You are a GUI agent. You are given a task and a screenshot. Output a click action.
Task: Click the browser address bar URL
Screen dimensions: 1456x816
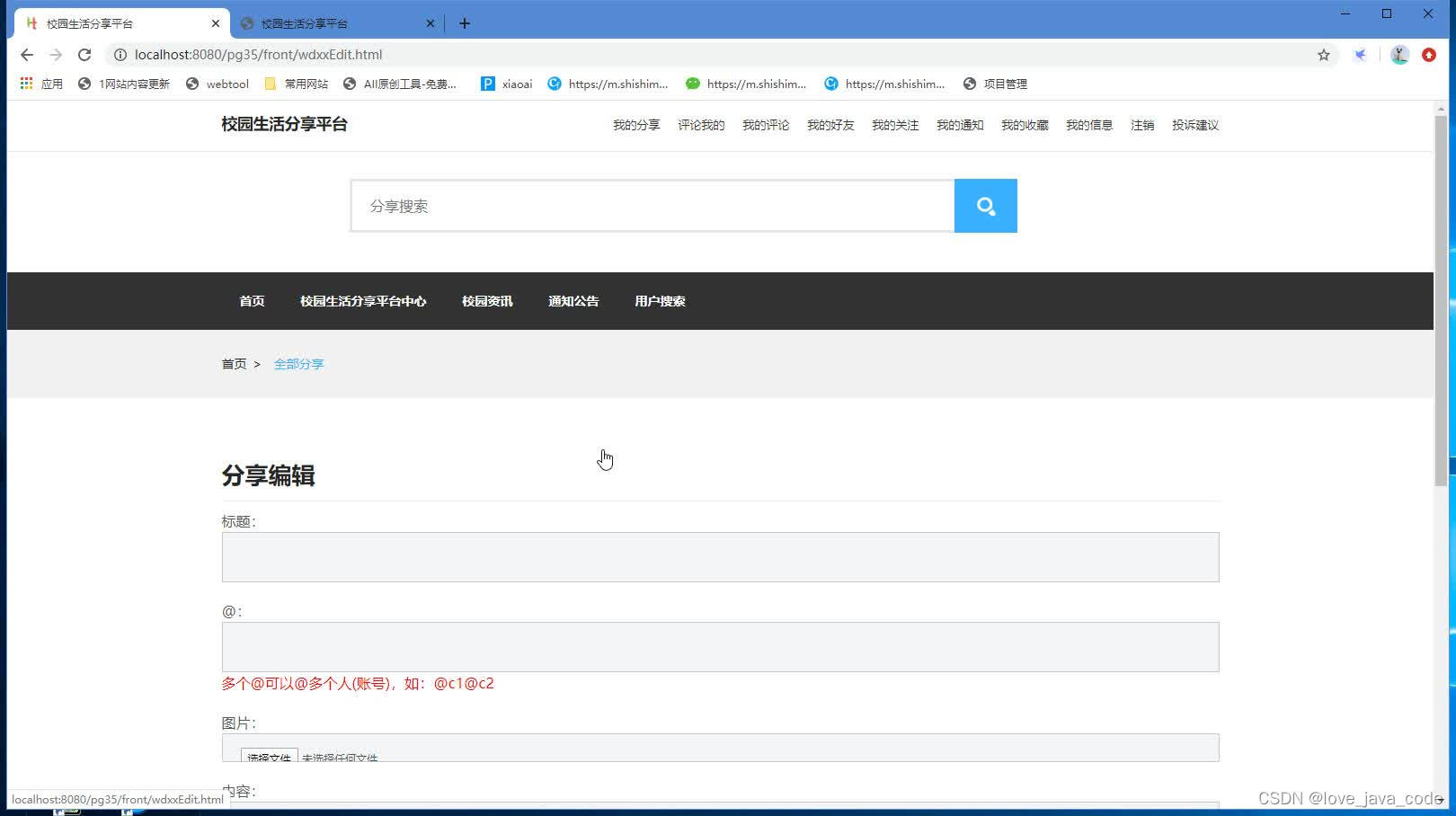pos(259,55)
